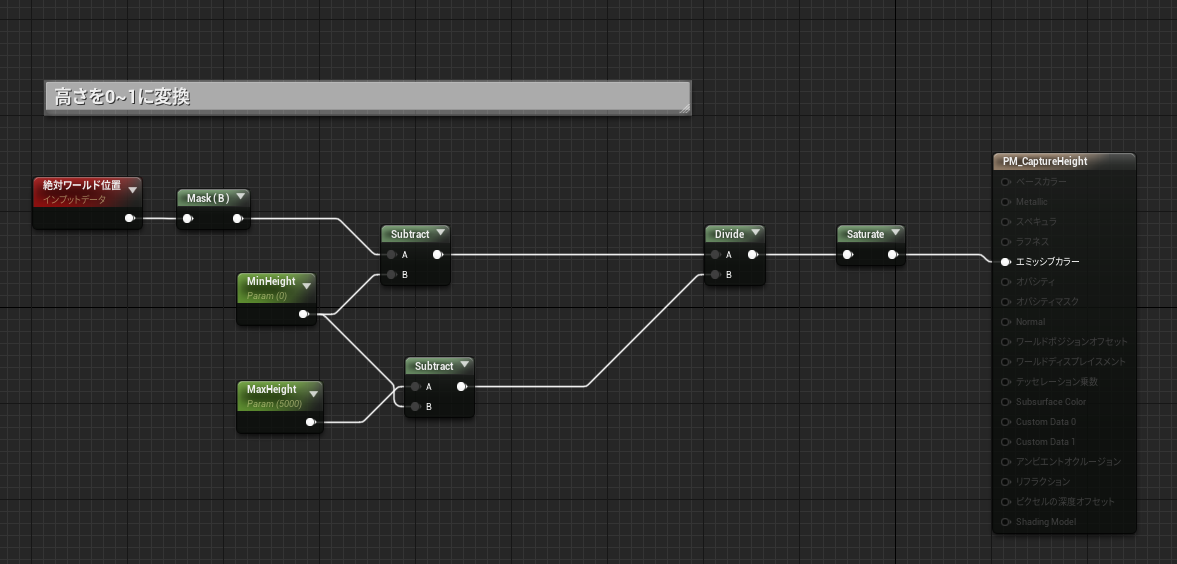1177x564 pixels.
Task: Click the ベースカラー pin on PM_CaptureHeight
Action: [x=1006, y=182]
